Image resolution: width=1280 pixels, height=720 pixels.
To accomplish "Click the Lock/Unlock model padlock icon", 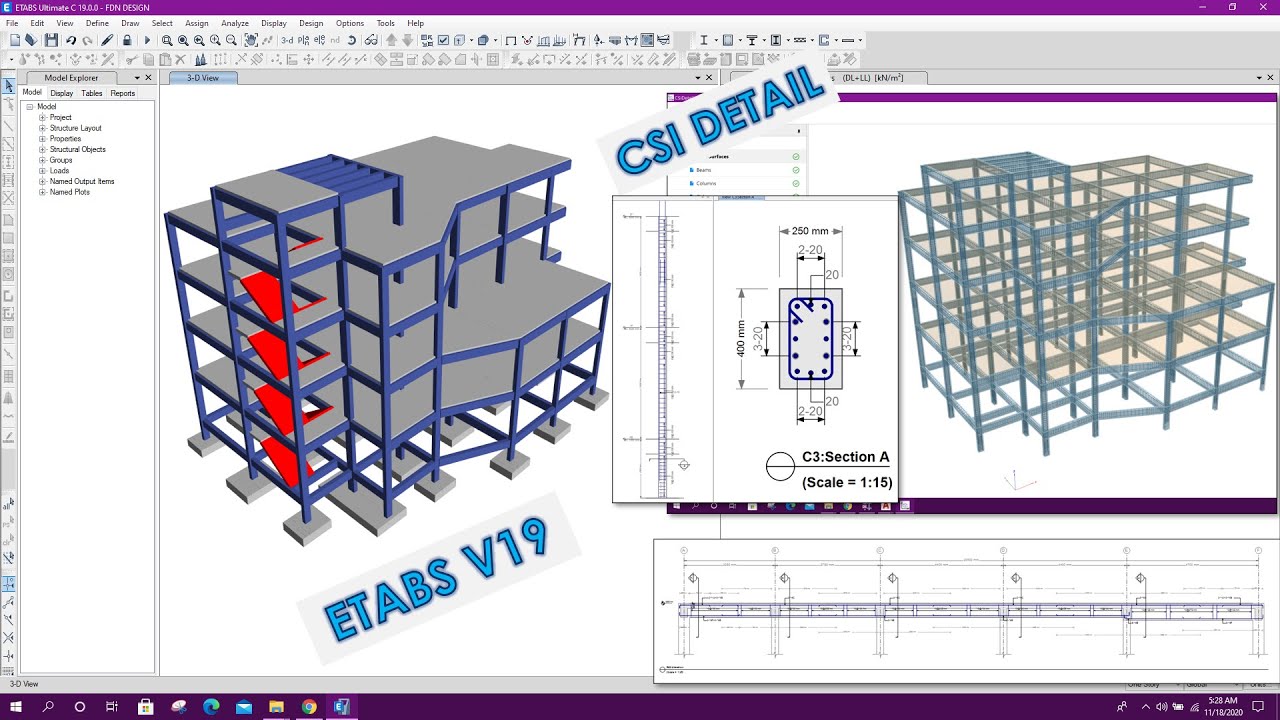I will [x=127, y=40].
